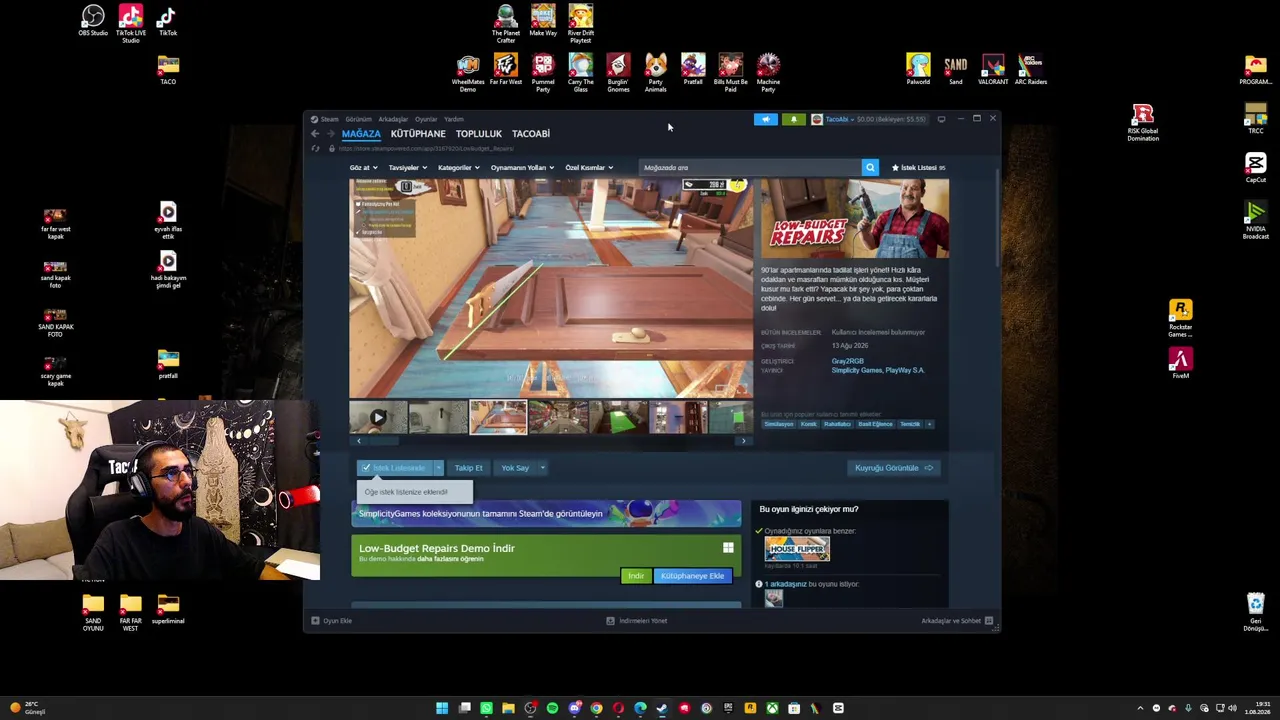Screen dimensions: 1280x720
Task: Open FiveM desktop shortcut
Action: click(1181, 364)
